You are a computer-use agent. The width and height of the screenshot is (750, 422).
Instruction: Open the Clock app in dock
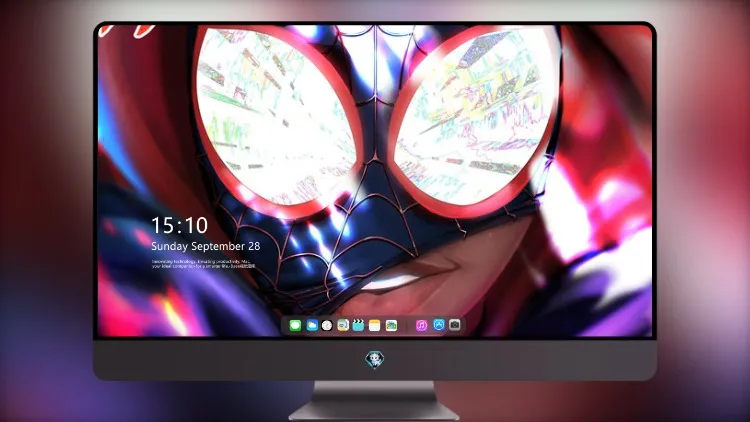[327, 325]
